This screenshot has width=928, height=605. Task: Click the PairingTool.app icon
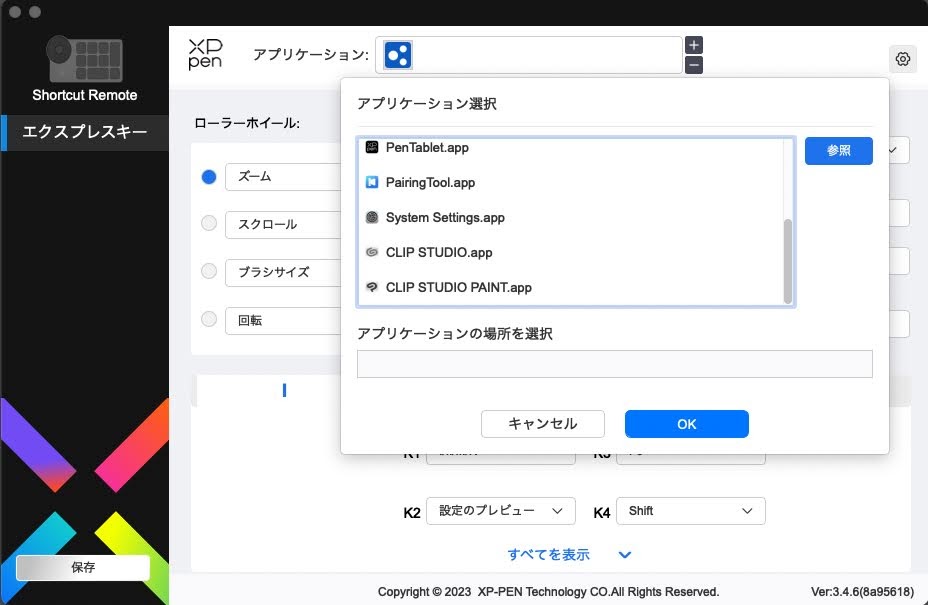click(x=372, y=182)
